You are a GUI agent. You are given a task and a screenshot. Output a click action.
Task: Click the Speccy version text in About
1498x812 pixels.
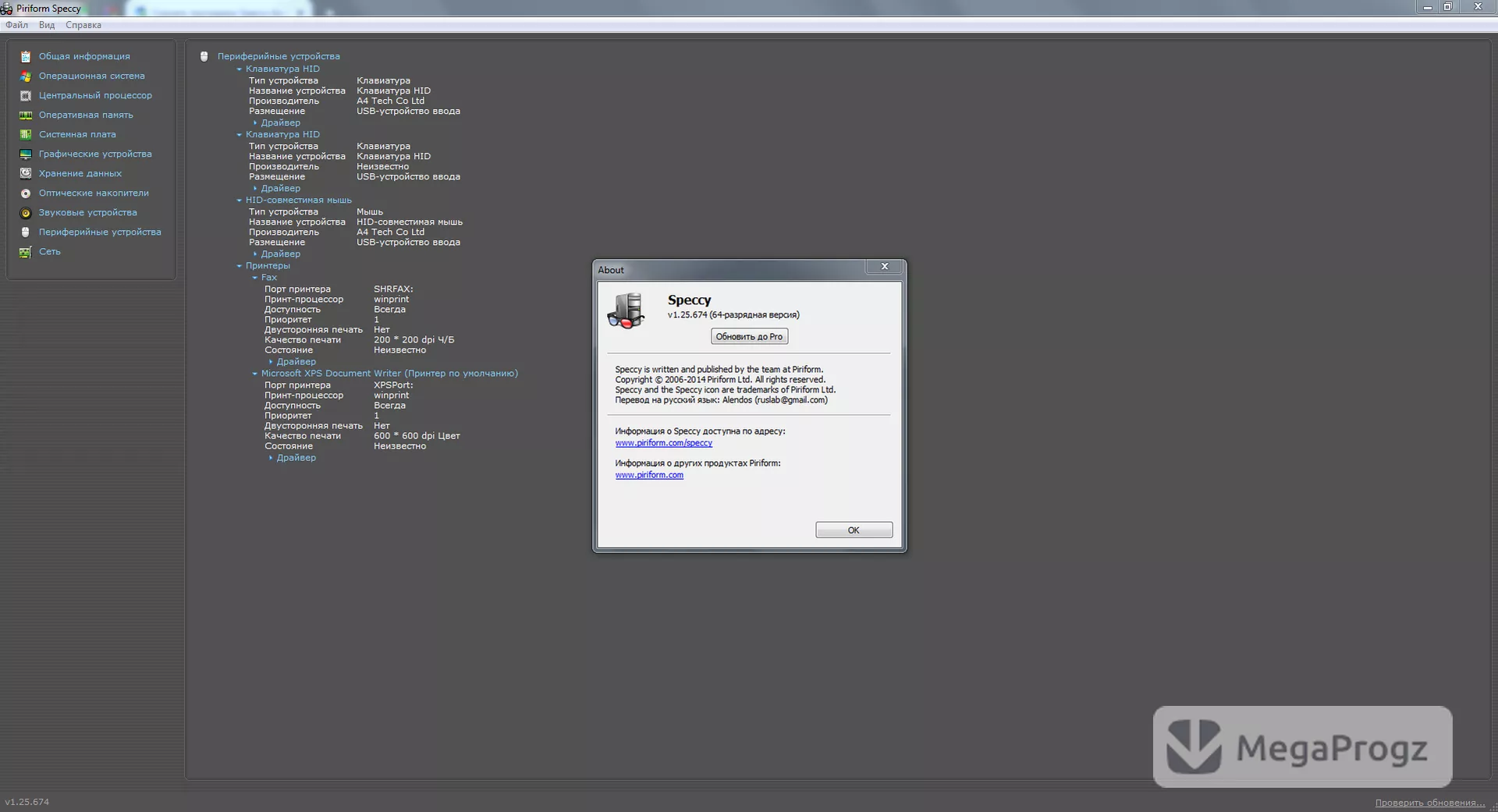(733, 314)
